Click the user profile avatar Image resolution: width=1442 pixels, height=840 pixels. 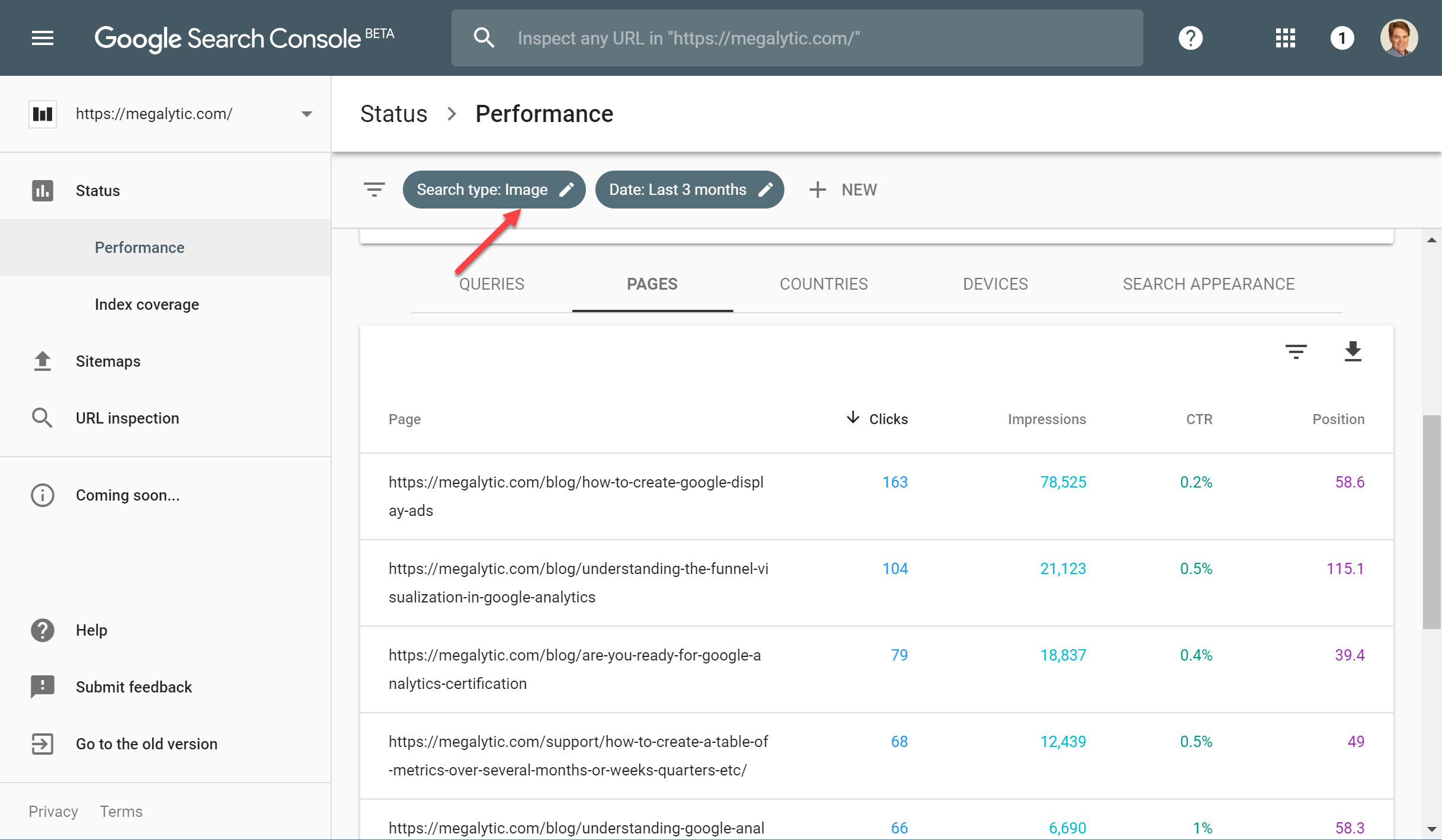(1399, 38)
